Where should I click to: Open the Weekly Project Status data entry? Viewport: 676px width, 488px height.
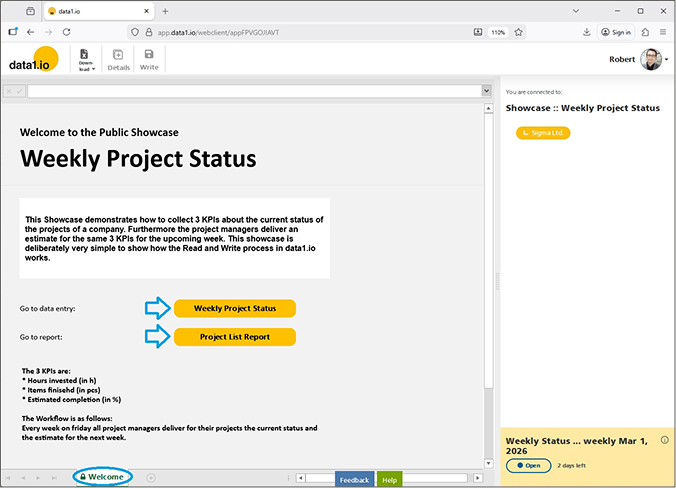tap(235, 308)
